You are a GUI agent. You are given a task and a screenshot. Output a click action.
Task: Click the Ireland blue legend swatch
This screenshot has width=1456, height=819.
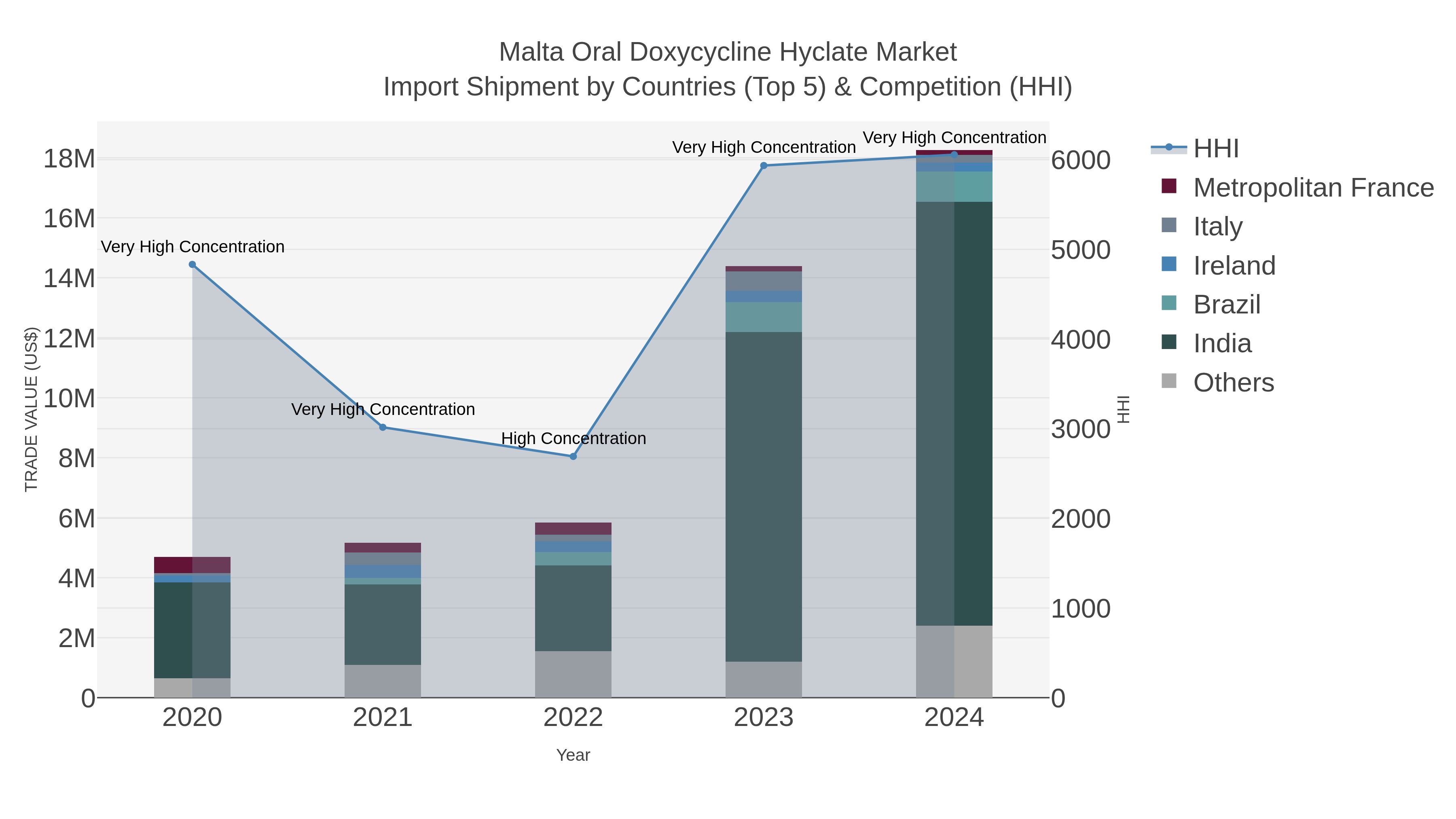(1169, 264)
